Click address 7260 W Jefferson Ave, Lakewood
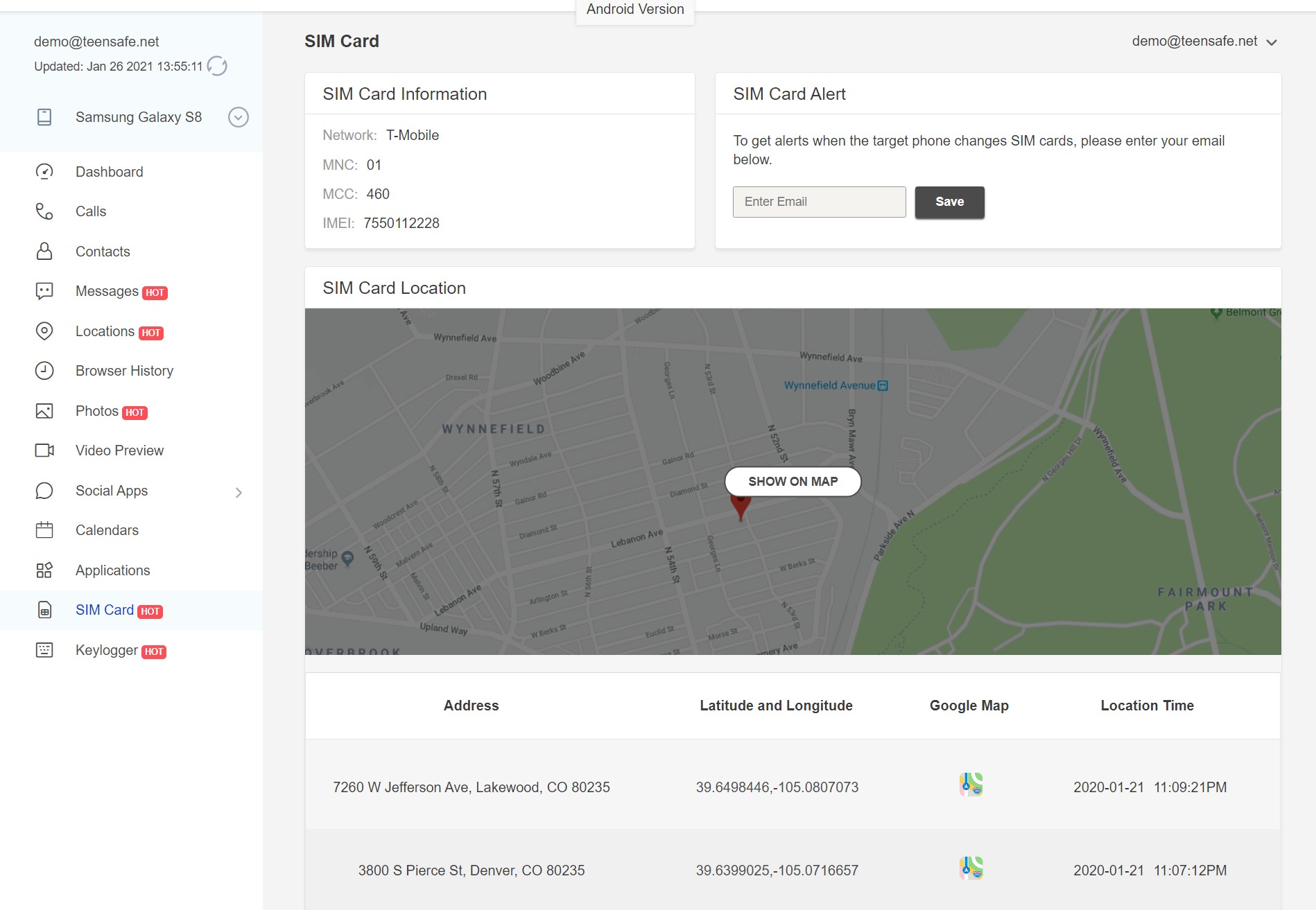The width and height of the screenshot is (1316, 910). (x=471, y=787)
